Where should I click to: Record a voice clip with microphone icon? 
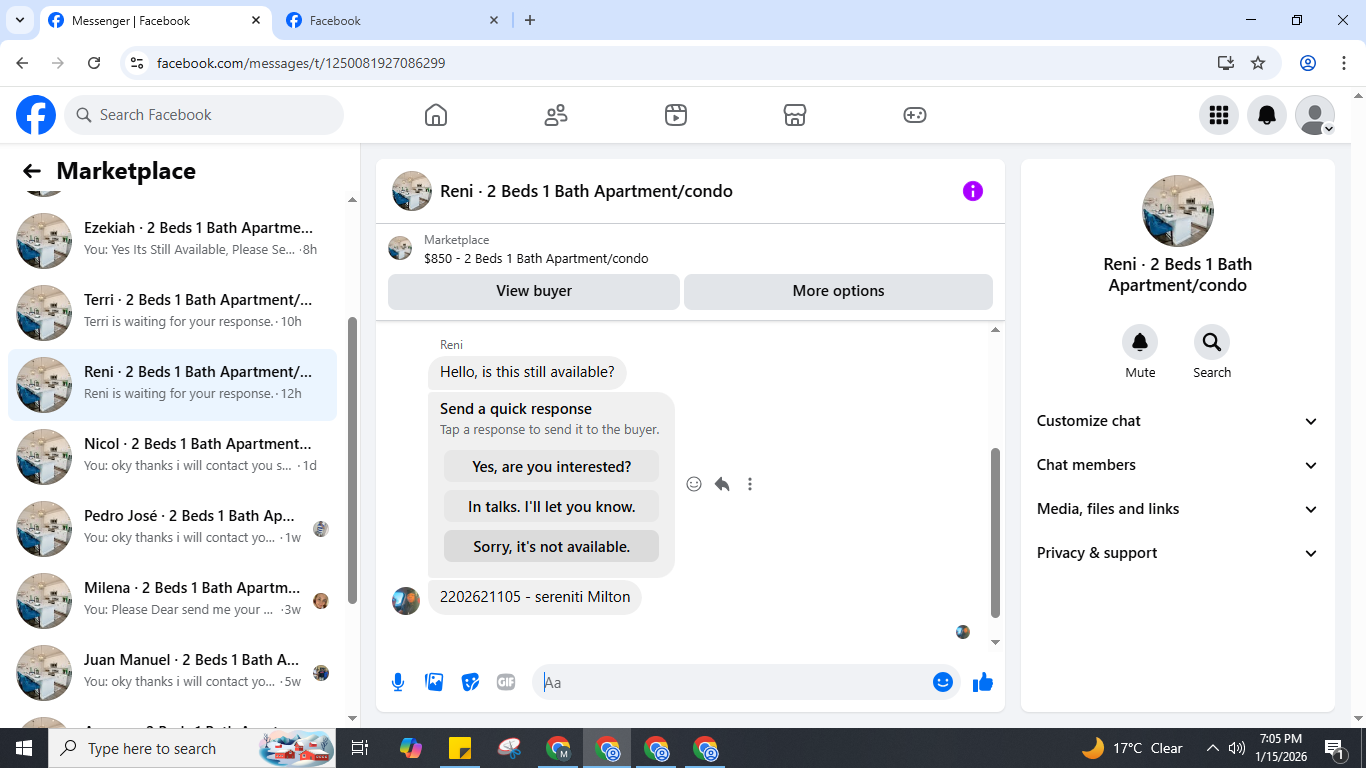[398, 682]
